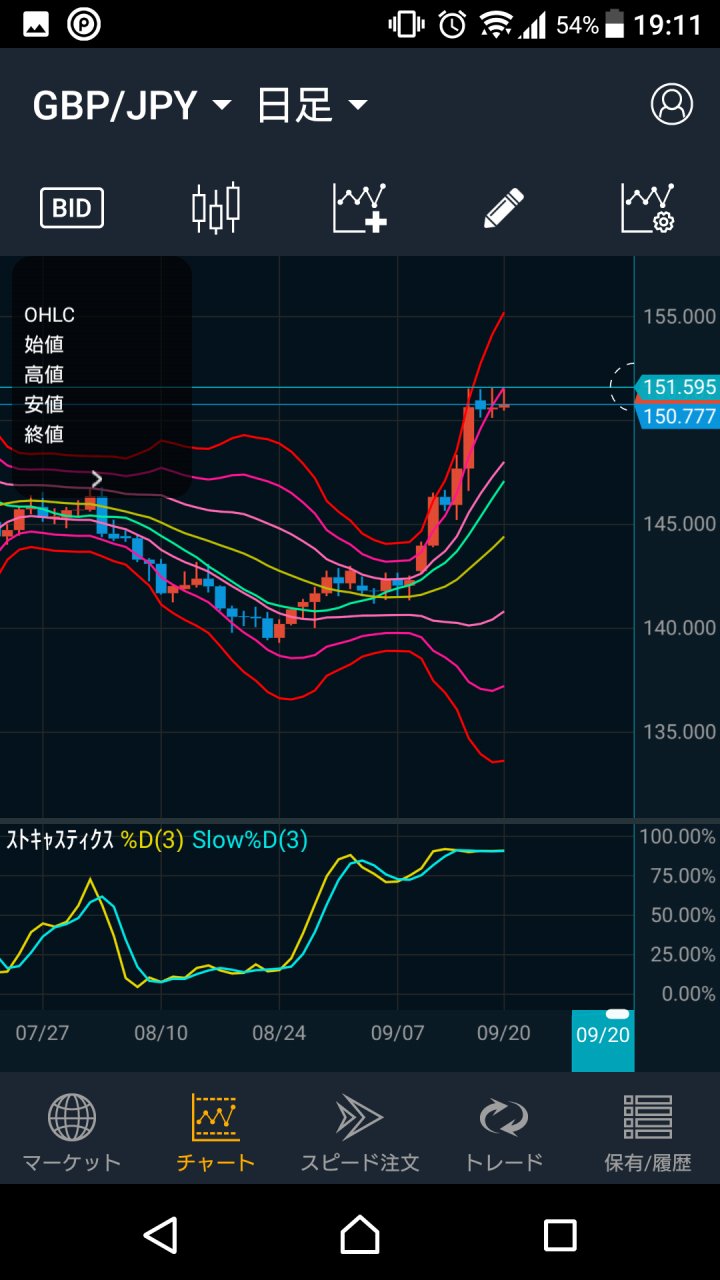Tap Android back navigation button
The height and width of the screenshot is (1280, 720).
pos(160,1235)
